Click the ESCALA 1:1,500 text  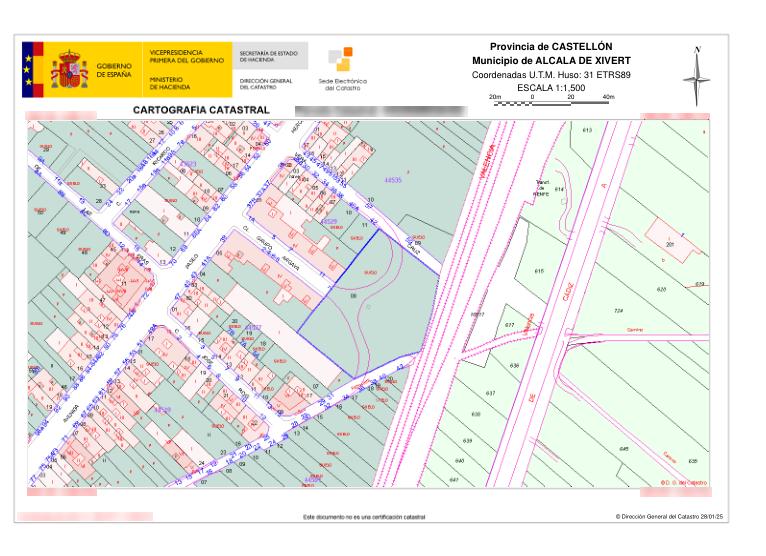pos(551,88)
